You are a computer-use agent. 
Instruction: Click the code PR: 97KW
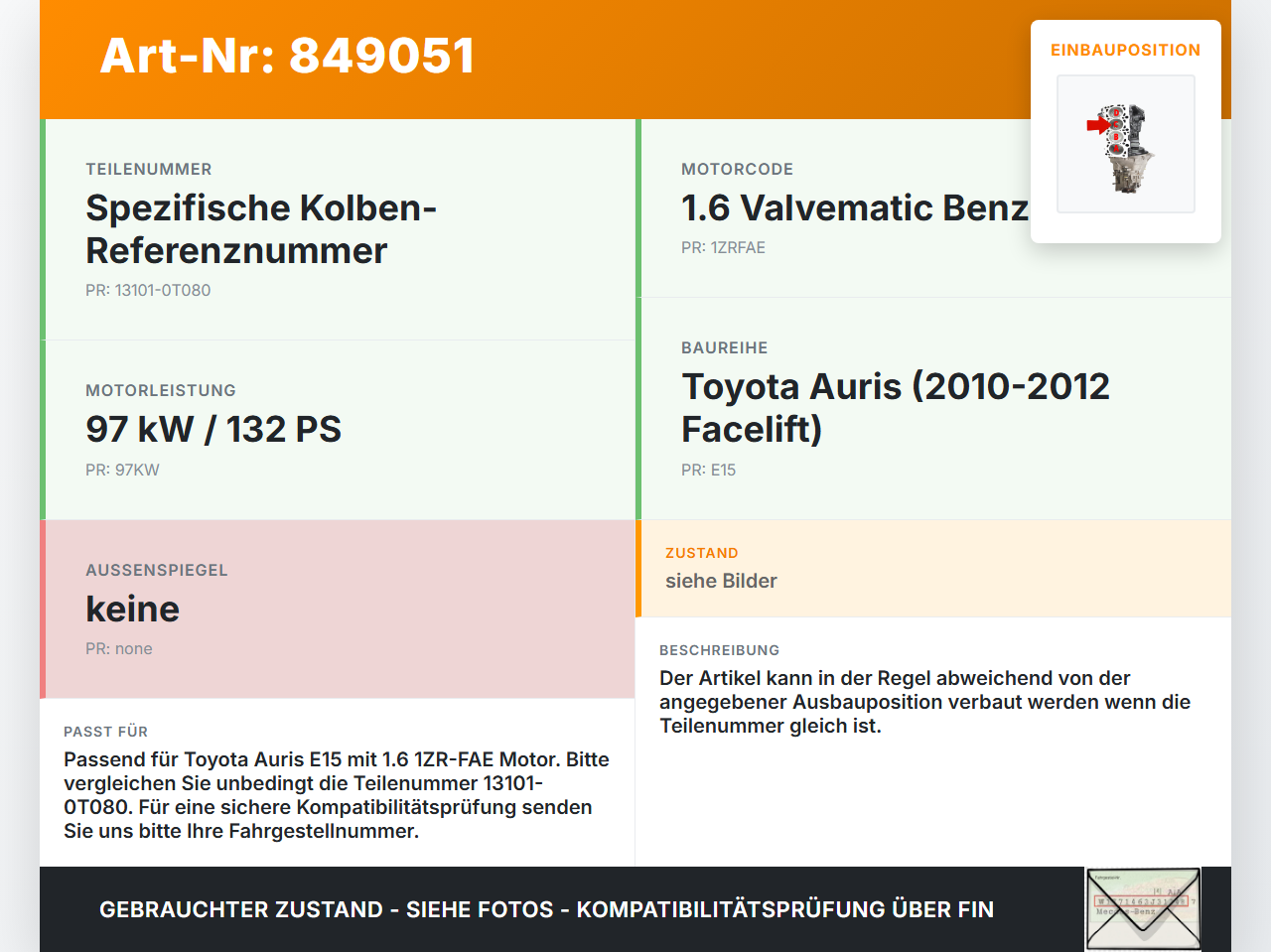122,470
